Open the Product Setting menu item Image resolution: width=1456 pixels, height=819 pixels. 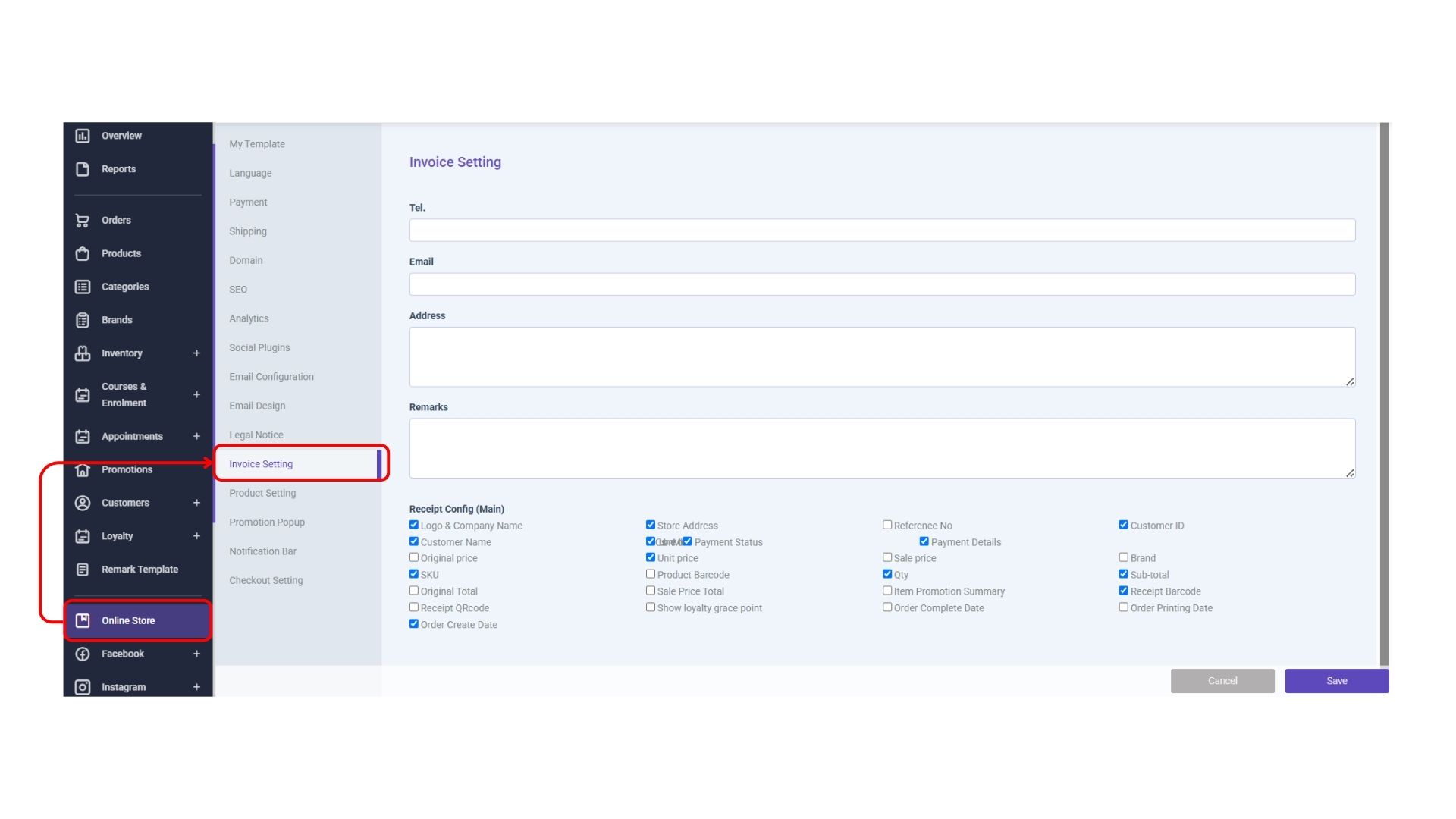pyautogui.click(x=262, y=493)
